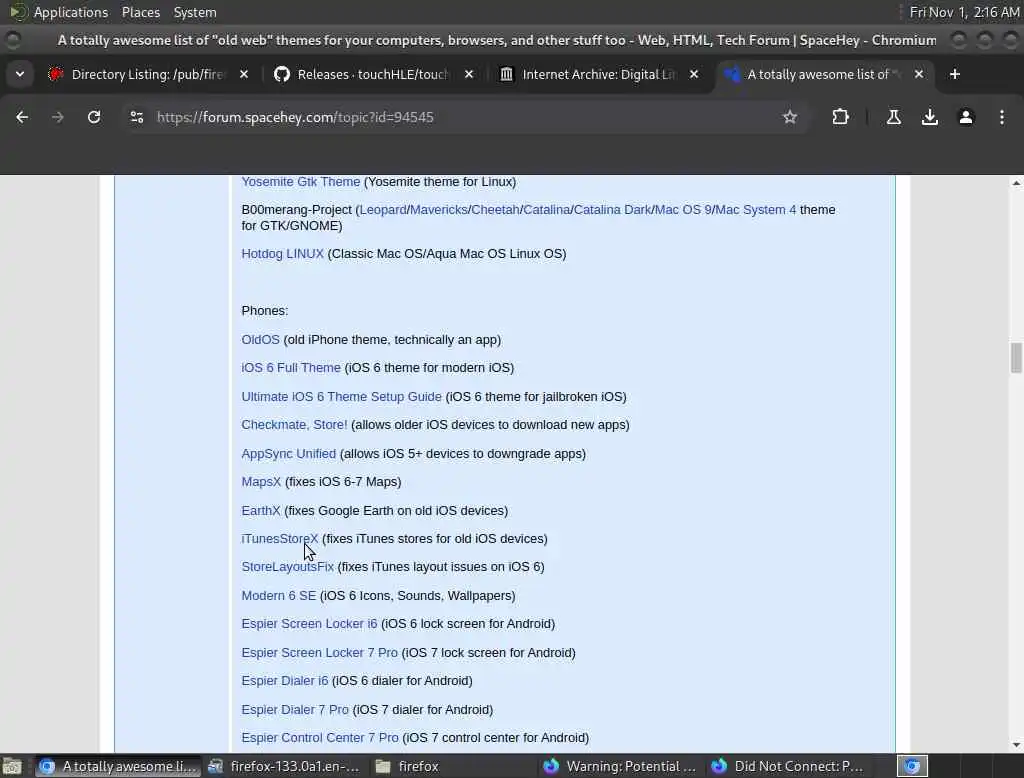Viewport: 1024px width, 778px height.
Task: Open the AppSync Unified link
Action: point(289,453)
